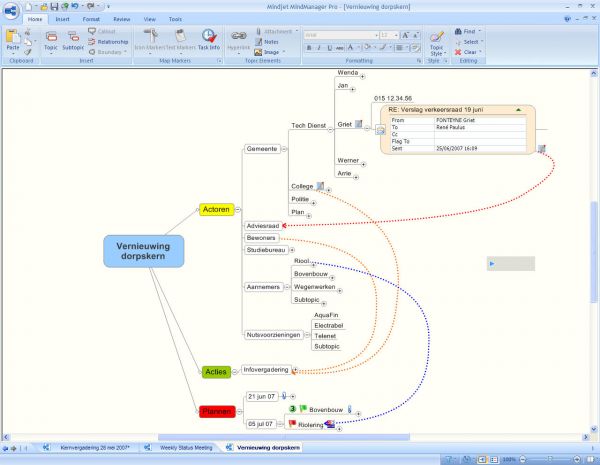
Task: Open the Insert ribbon tab
Action: pos(62,19)
